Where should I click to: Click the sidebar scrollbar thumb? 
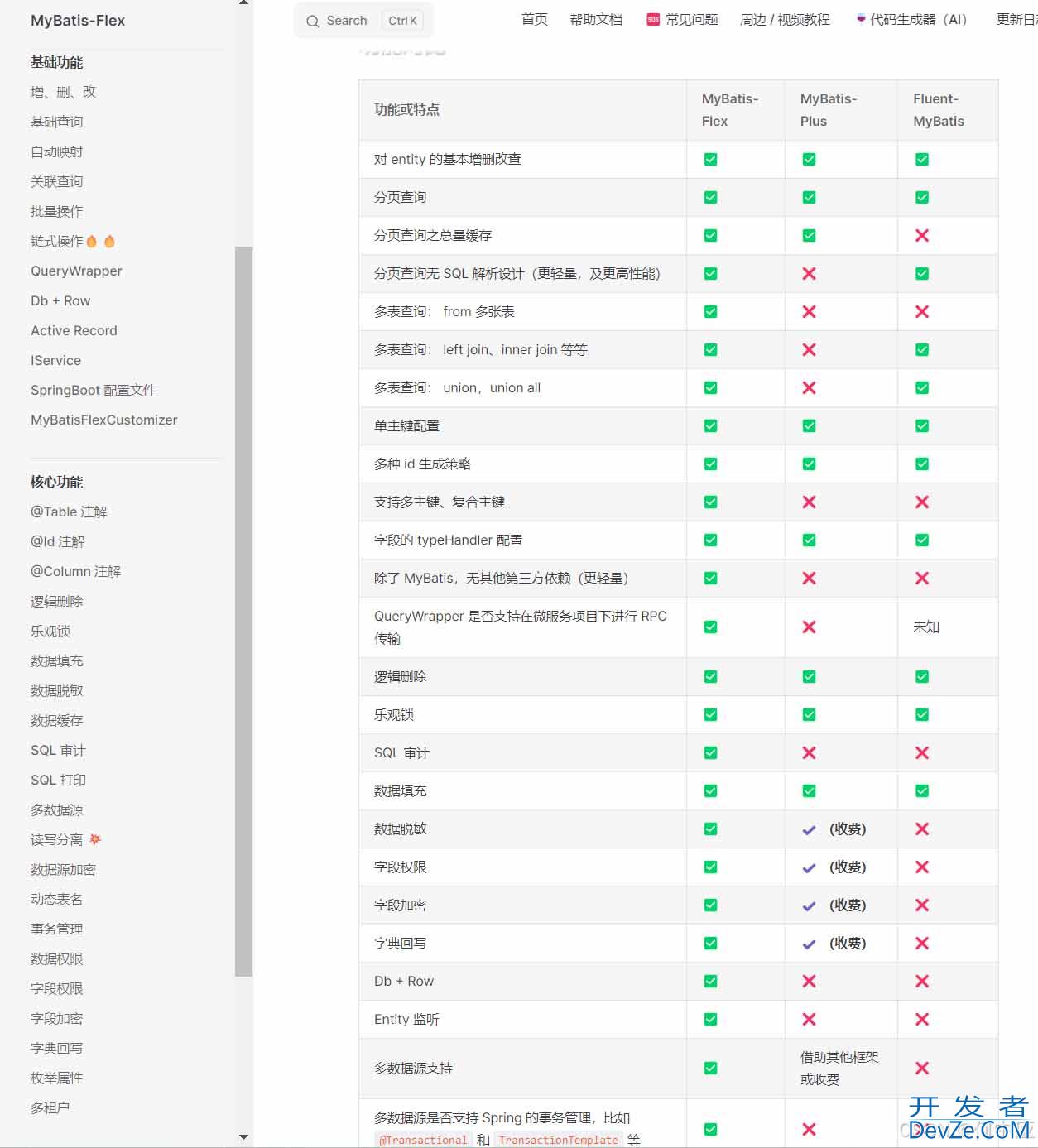(243, 612)
